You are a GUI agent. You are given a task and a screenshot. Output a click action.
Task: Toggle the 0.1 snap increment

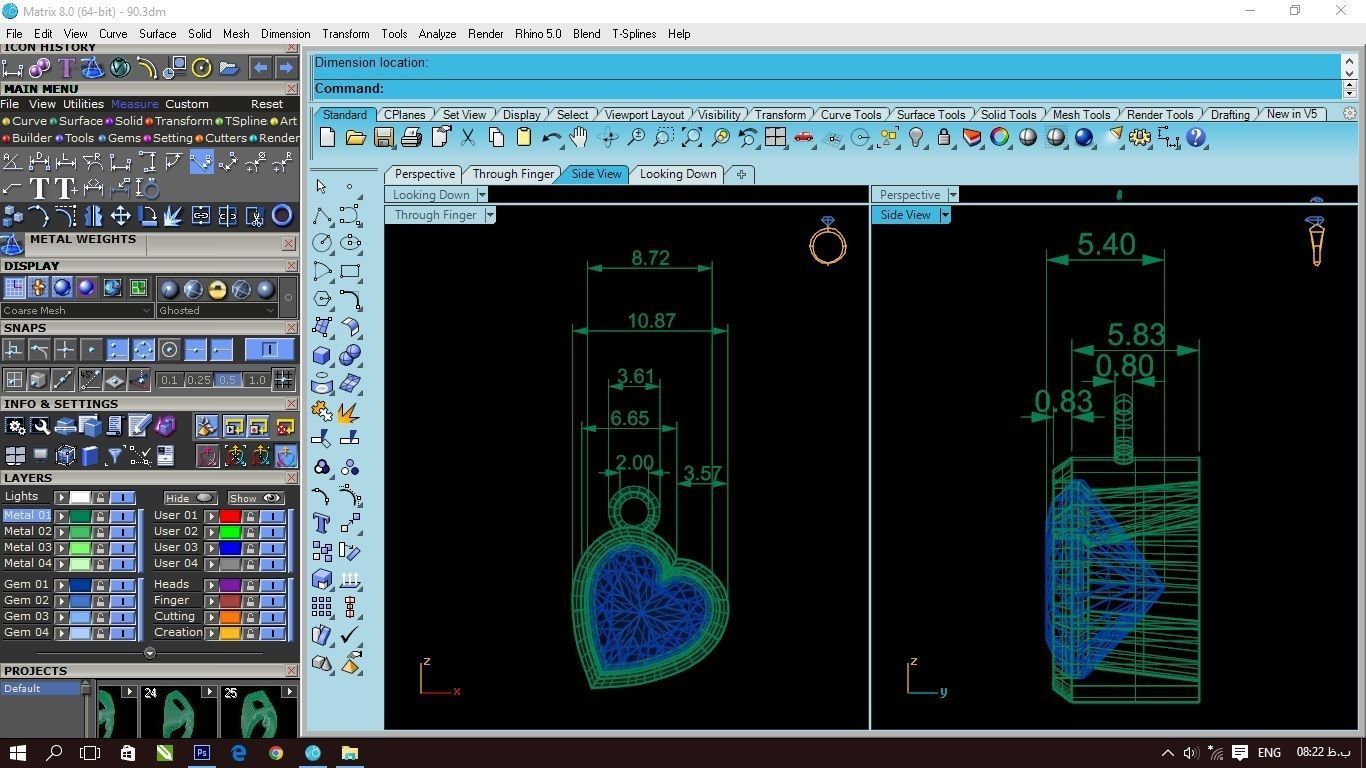coord(170,380)
